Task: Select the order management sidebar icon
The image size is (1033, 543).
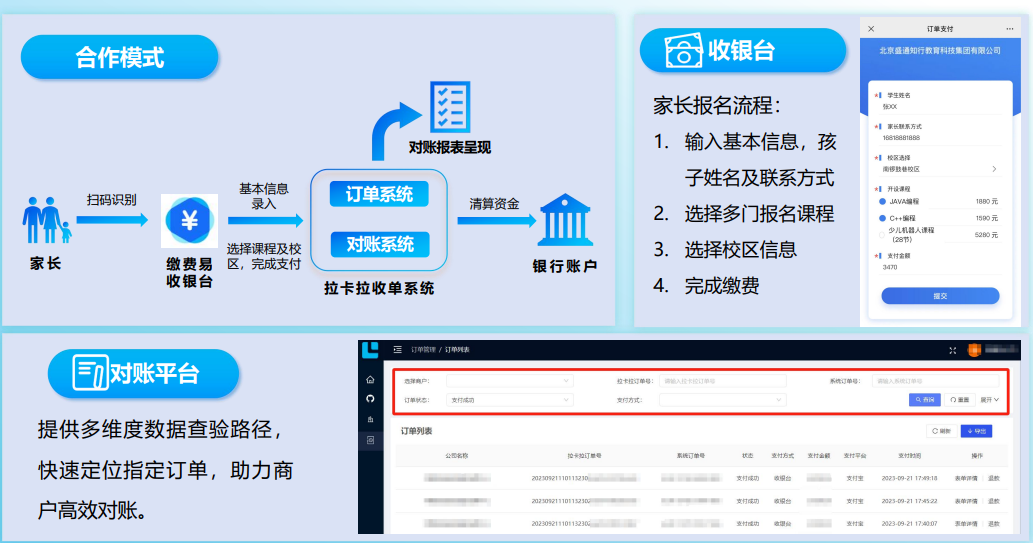Action: [x=370, y=440]
